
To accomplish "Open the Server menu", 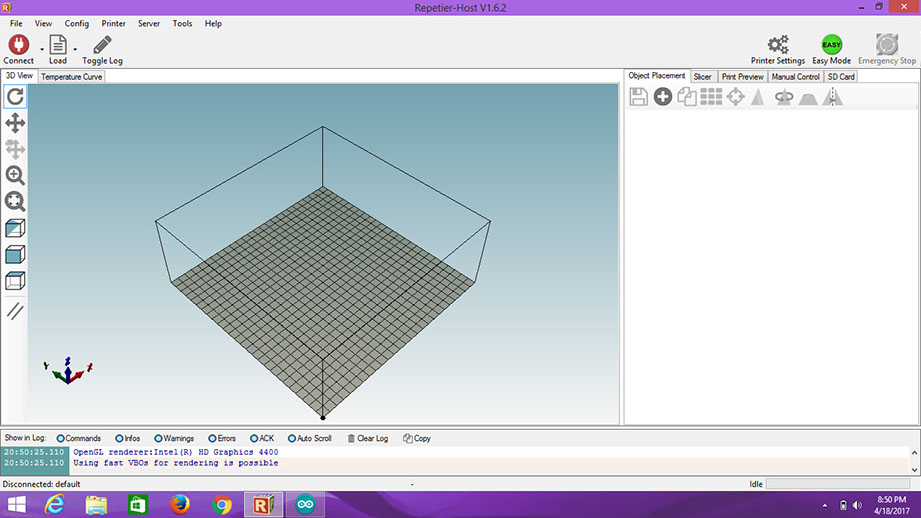I will pyautogui.click(x=149, y=23).
